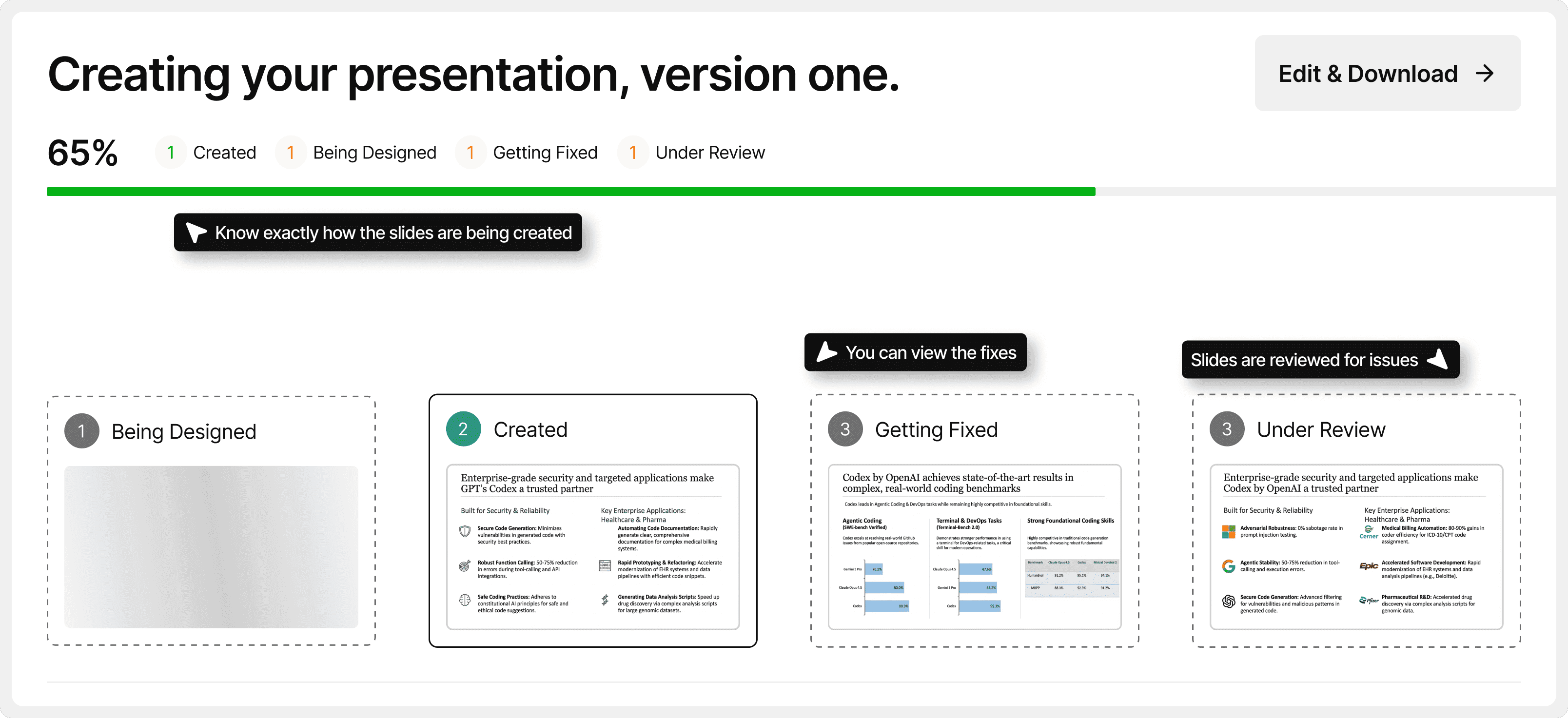The height and width of the screenshot is (718, 1568).
Task: Click the cursor icon in 'Slides are reviewed' tooltip
Action: 1438,360
